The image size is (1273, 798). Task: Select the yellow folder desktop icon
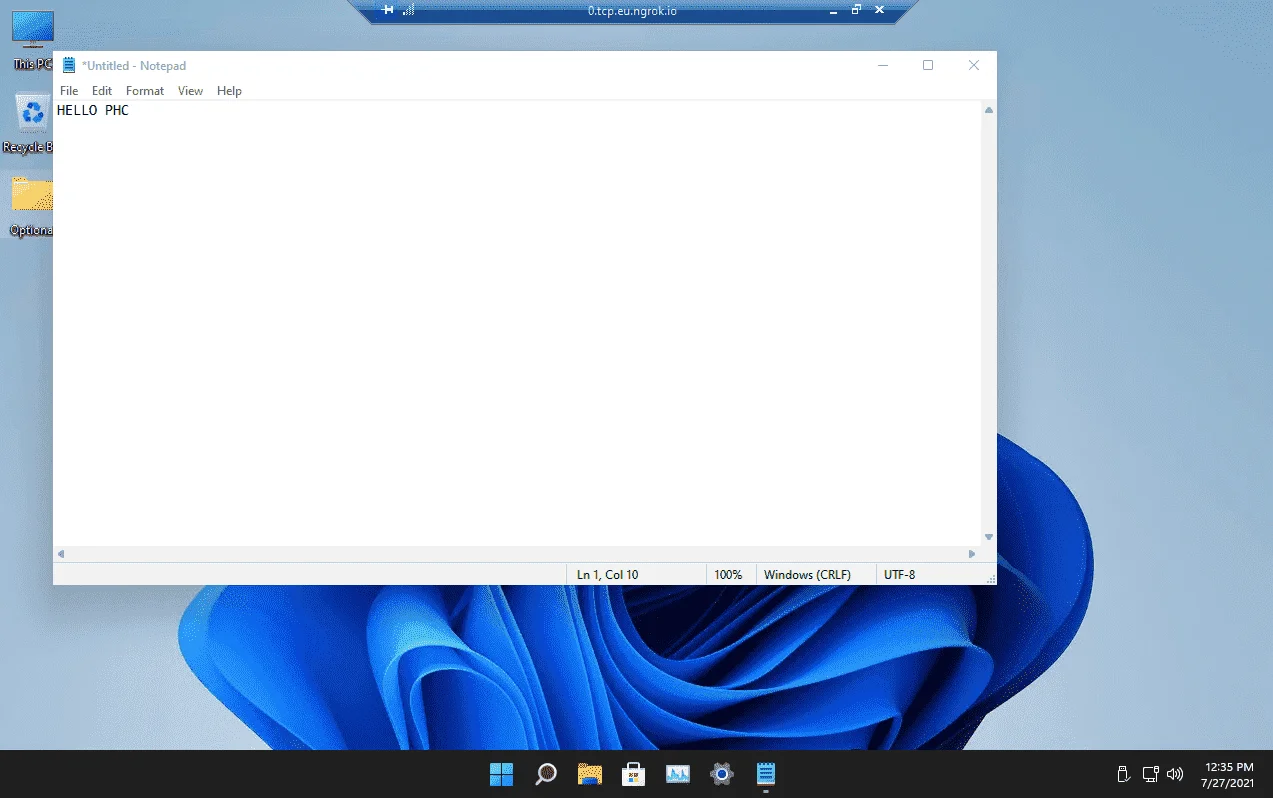pyautogui.click(x=32, y=206)
